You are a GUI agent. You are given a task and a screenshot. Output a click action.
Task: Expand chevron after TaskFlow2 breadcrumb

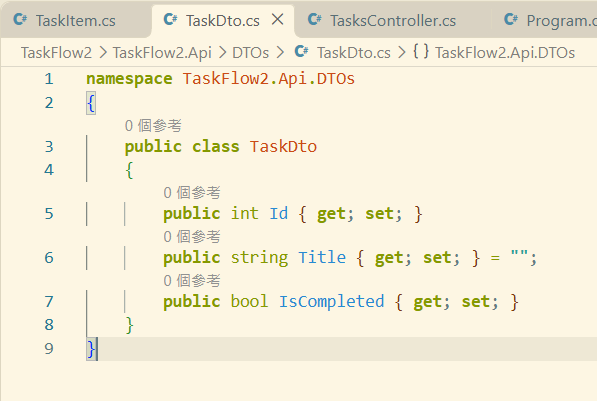point(103,53)
